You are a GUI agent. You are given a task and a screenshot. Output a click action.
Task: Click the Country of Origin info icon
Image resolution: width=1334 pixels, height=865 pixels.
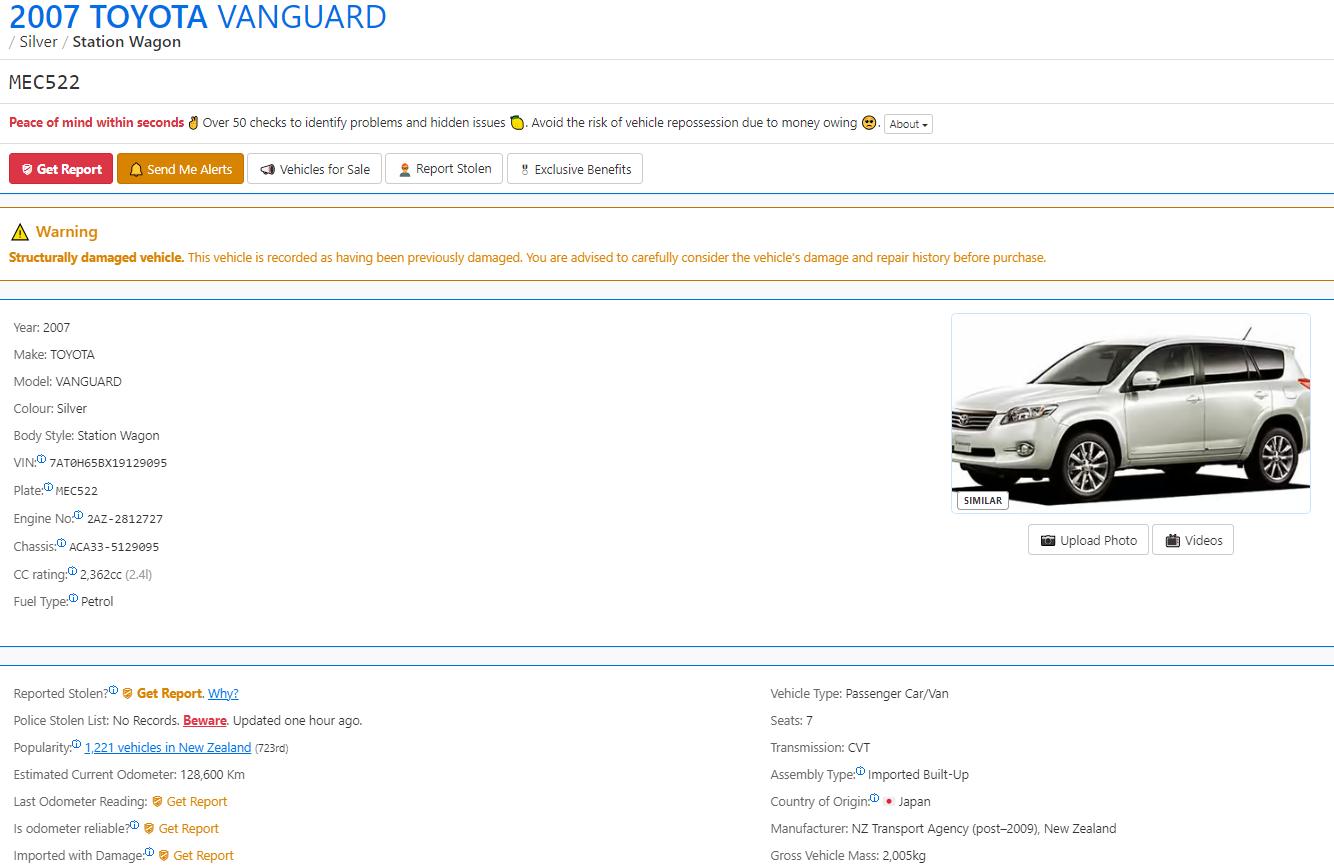click(x=874, y=798)
